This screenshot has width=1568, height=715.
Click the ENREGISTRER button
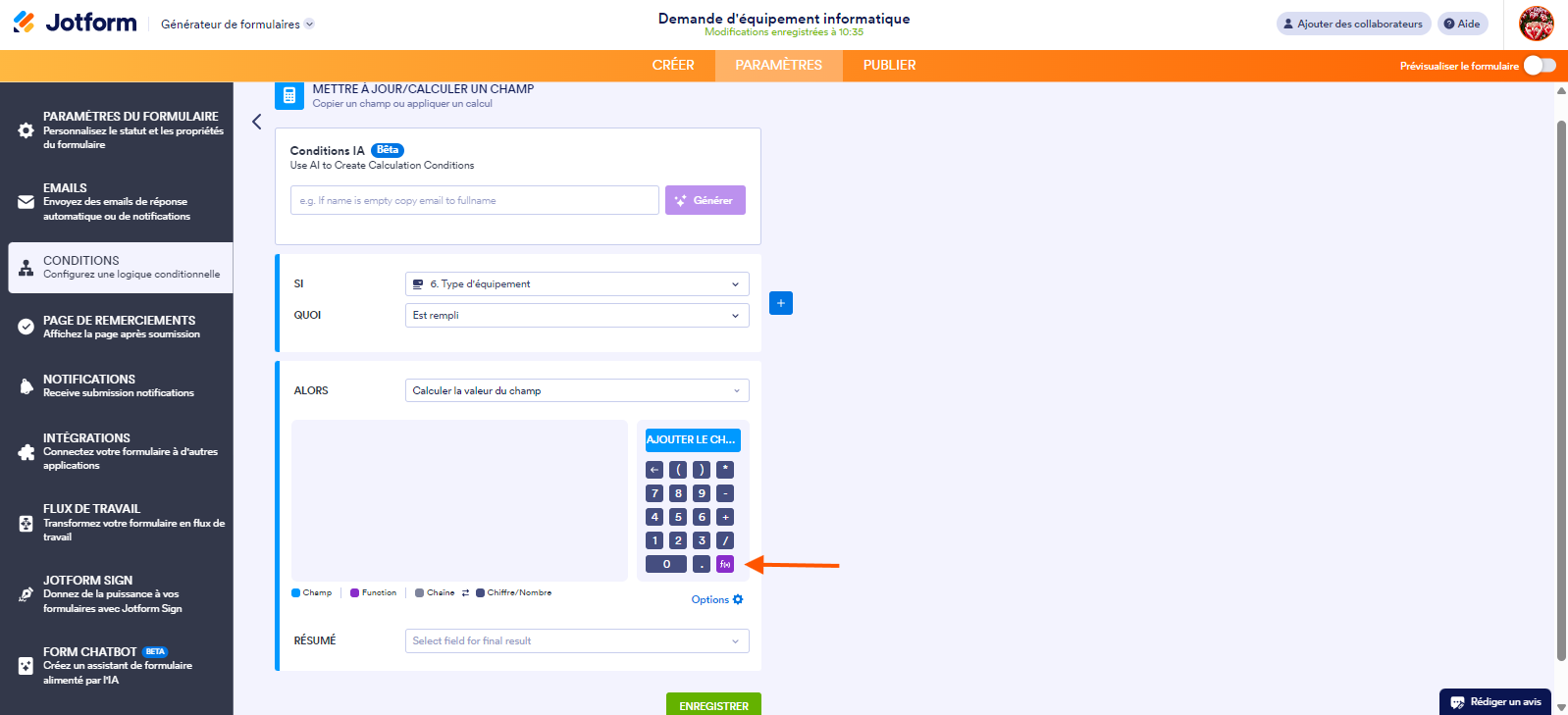(713, 705)
